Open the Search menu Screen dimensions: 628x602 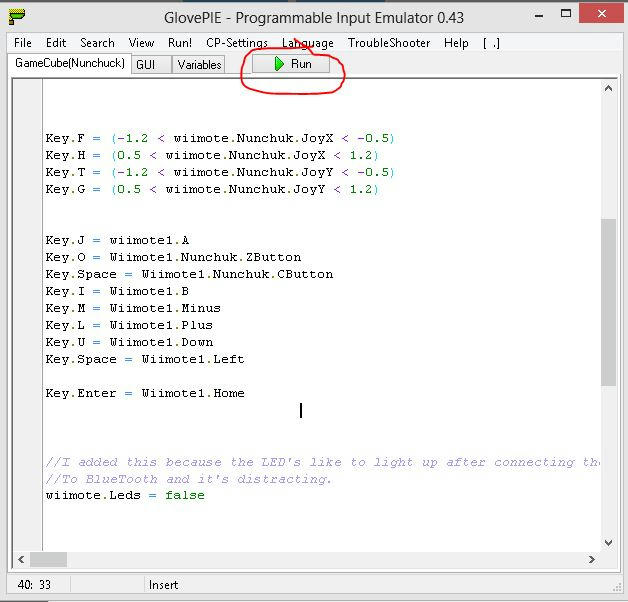pos(97,43)
